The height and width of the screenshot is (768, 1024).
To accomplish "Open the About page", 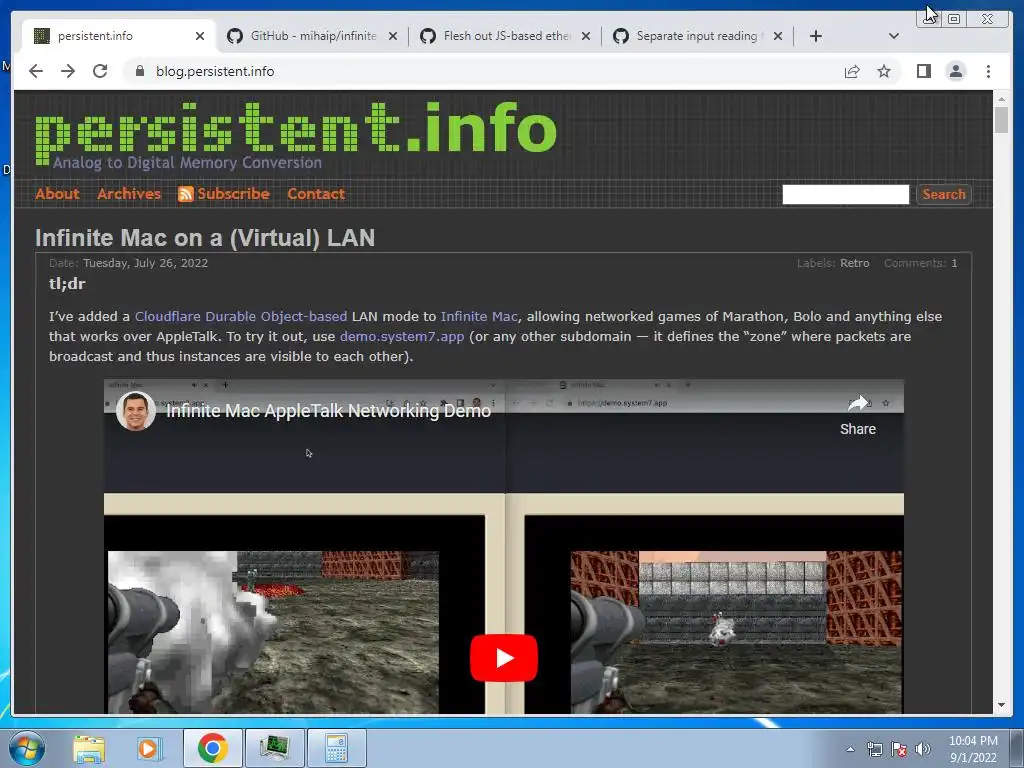I will (x=57, y=194).
